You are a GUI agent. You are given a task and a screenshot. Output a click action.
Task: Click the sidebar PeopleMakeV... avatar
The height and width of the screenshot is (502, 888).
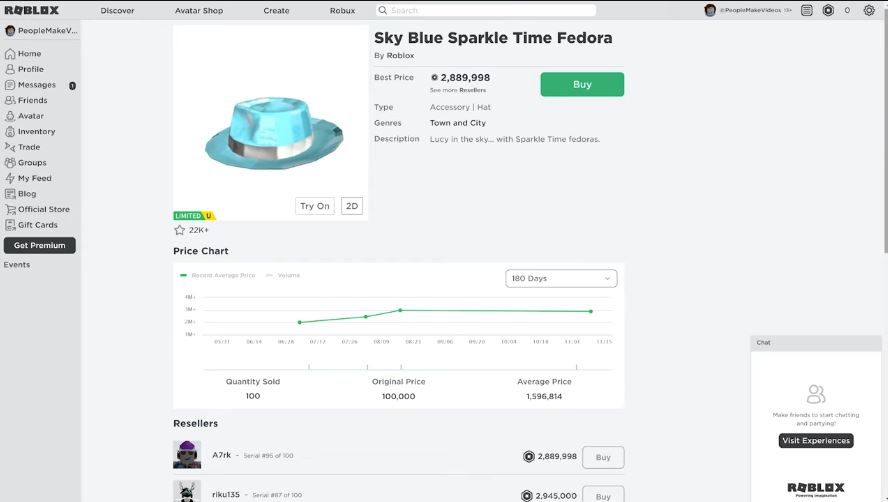10,31
